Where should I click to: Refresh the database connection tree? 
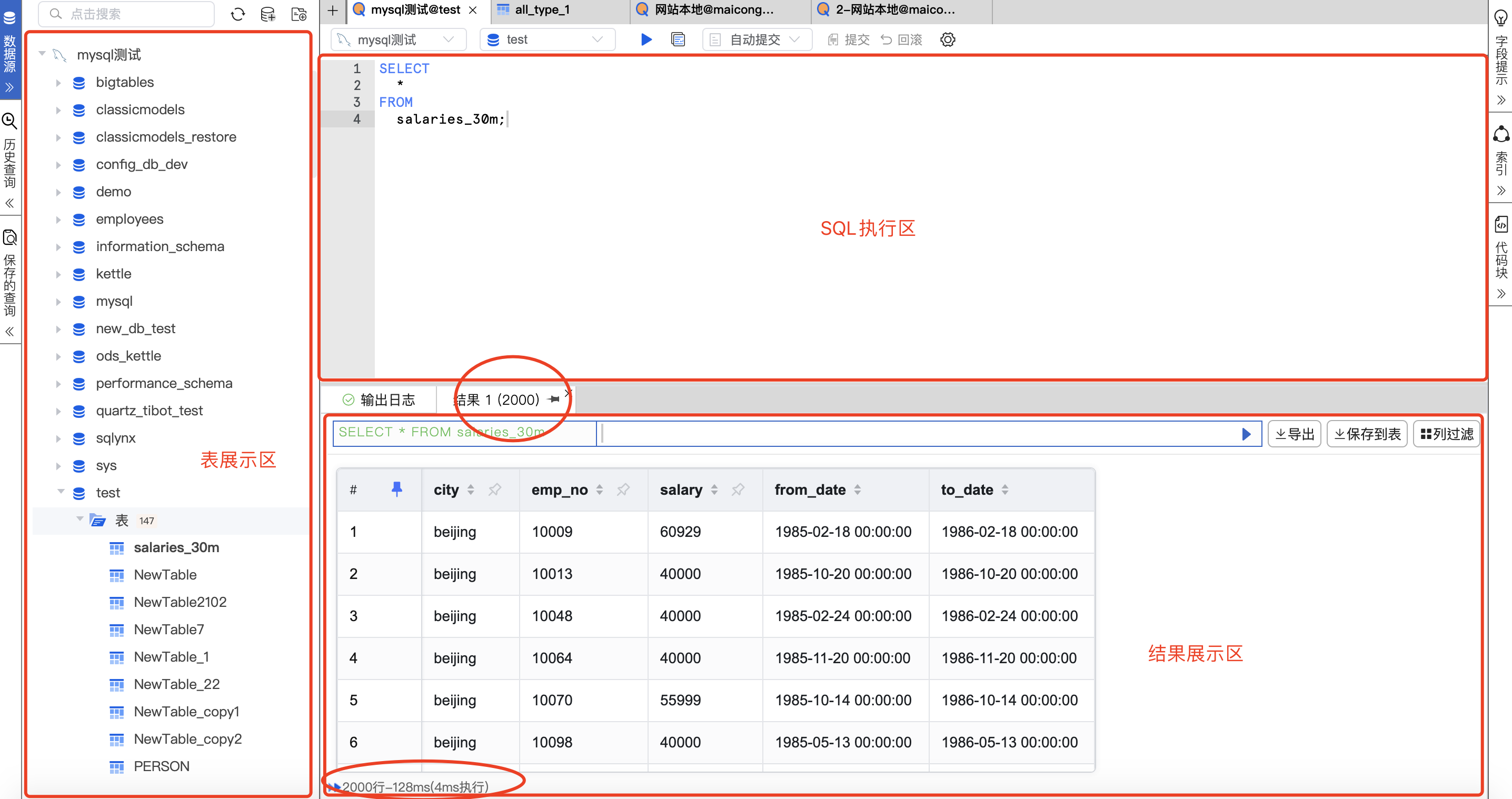(238, 14)
